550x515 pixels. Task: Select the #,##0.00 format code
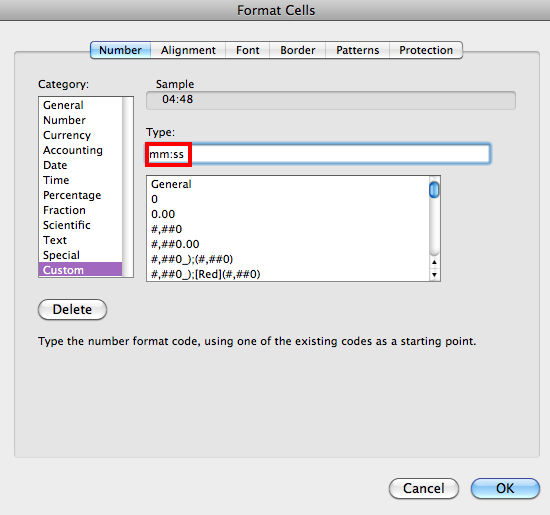tap(288, 244)
